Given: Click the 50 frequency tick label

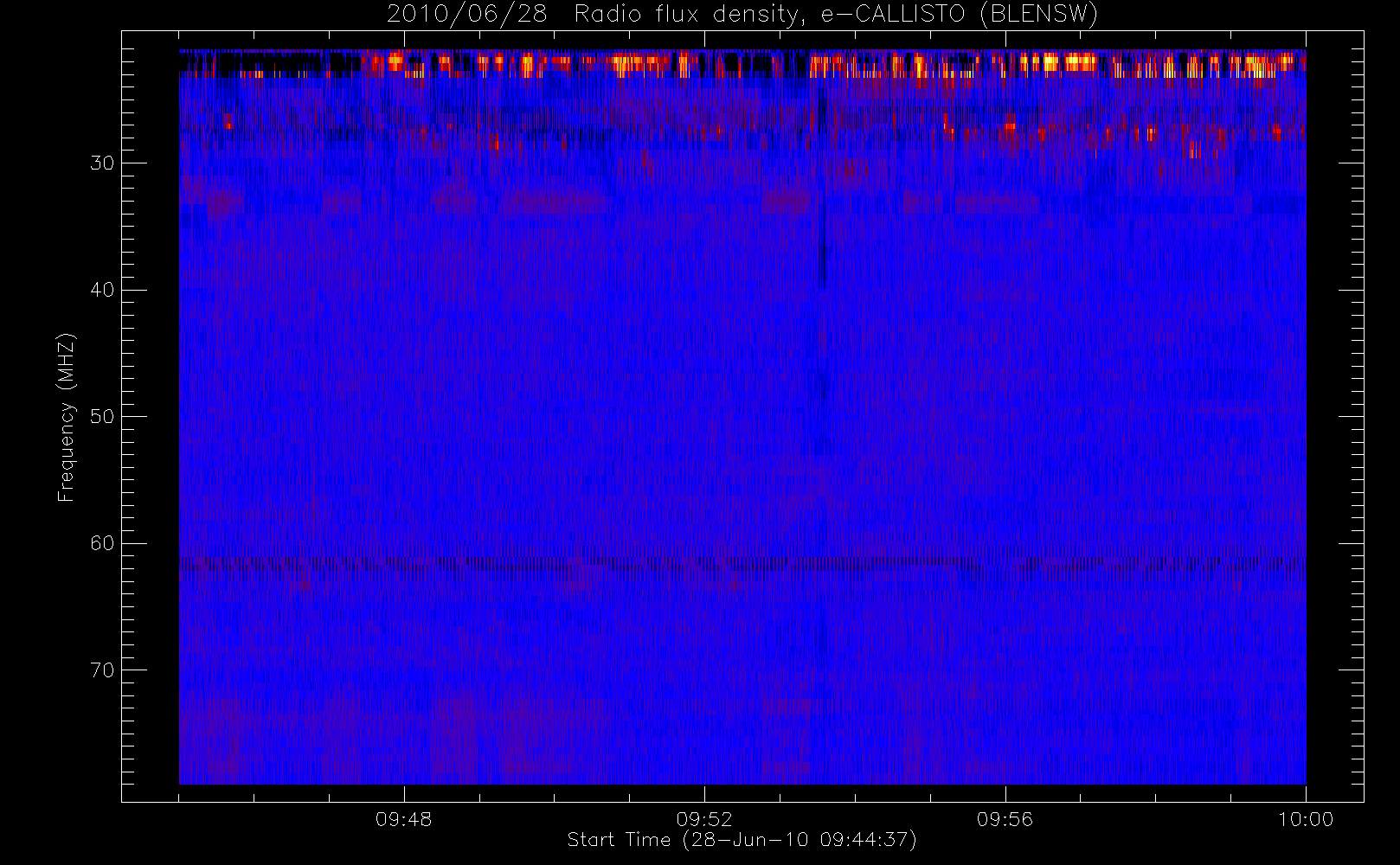Looking at the screenshot, I should coord(102,416).
